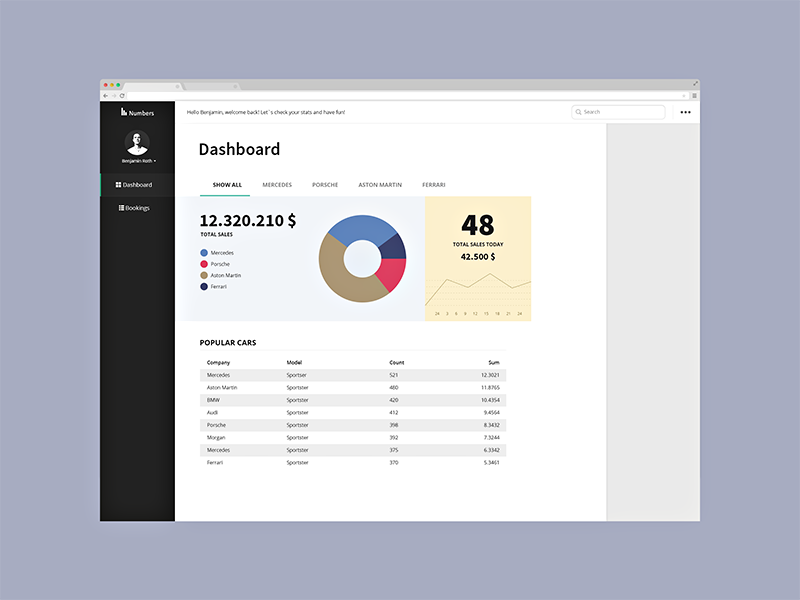Toggle the Porsche legend indicator

pyautogui.click(x=204, y=264)
